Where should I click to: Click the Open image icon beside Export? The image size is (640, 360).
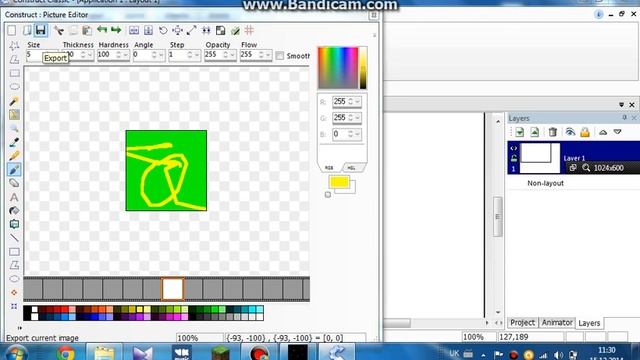click(27, 30)
